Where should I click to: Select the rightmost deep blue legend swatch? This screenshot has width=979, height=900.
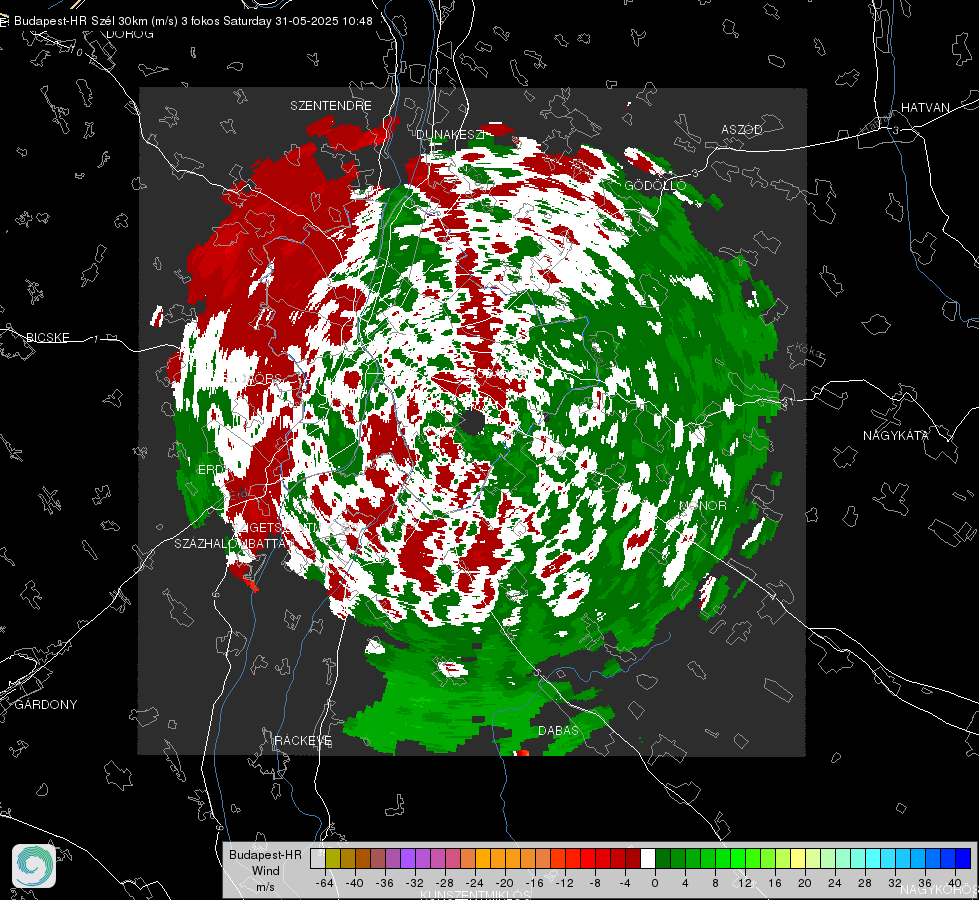[963, 858]
